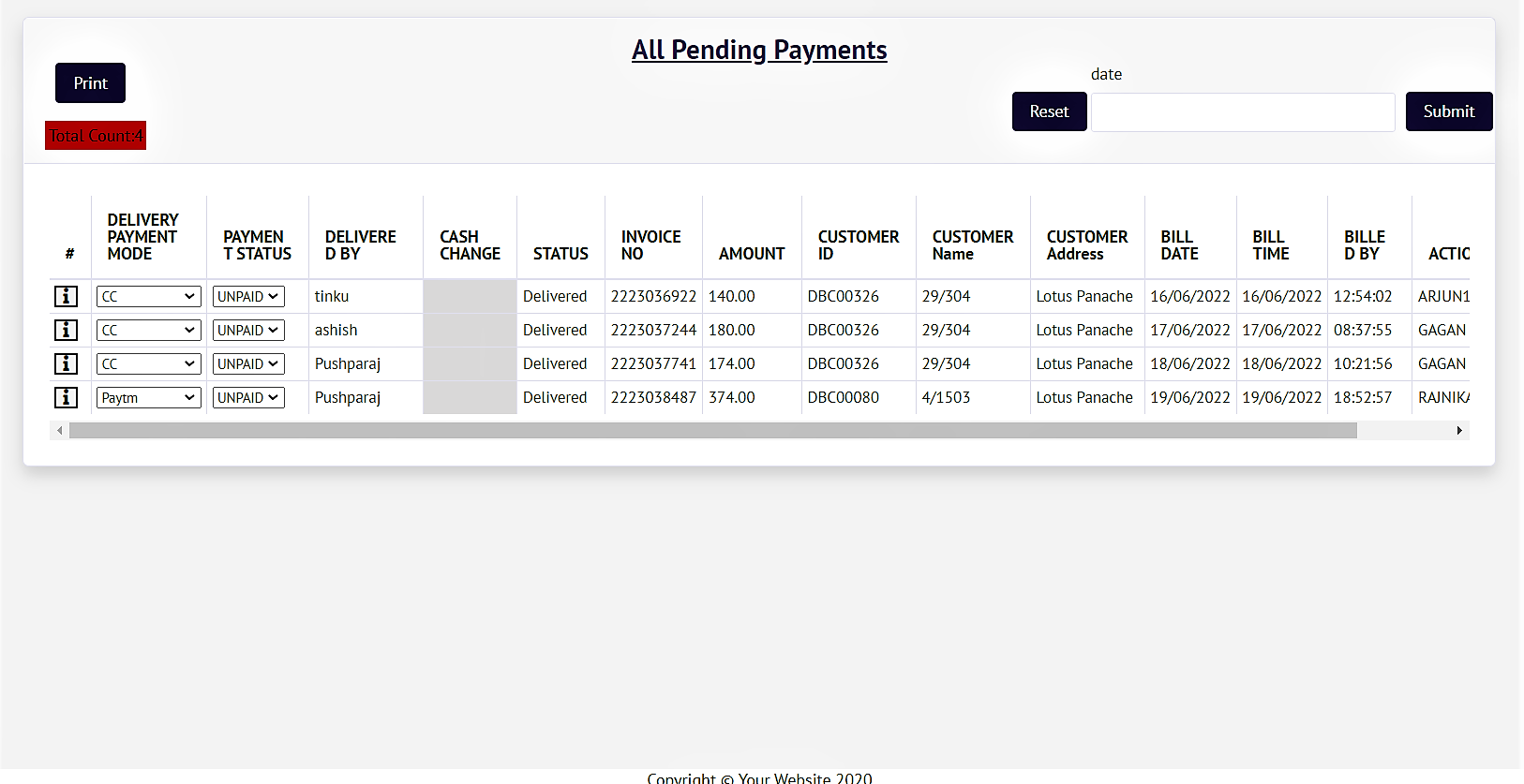
Task: Click into the date input field
Action: click(1243, 112)
